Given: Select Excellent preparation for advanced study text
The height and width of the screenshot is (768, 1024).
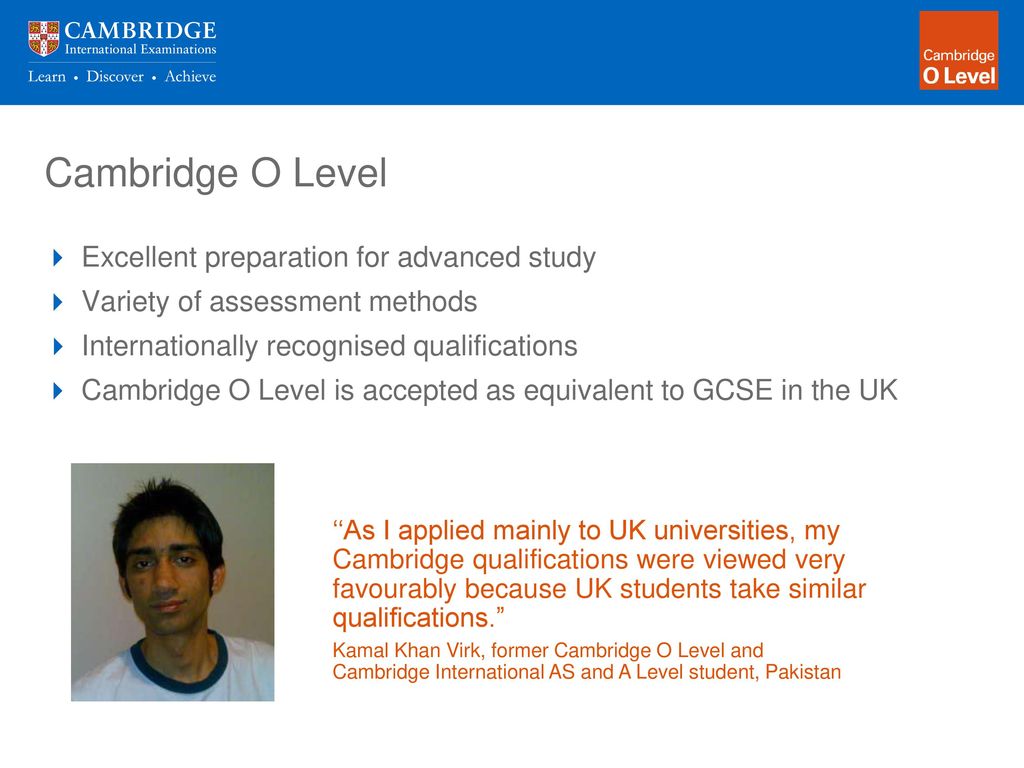Looking at the screenshot, I should tap(338, 258).
